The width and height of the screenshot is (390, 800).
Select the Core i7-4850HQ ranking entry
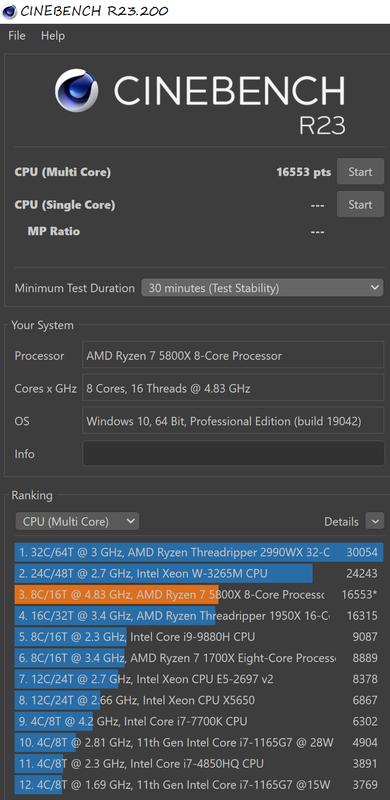coord(199,764)
